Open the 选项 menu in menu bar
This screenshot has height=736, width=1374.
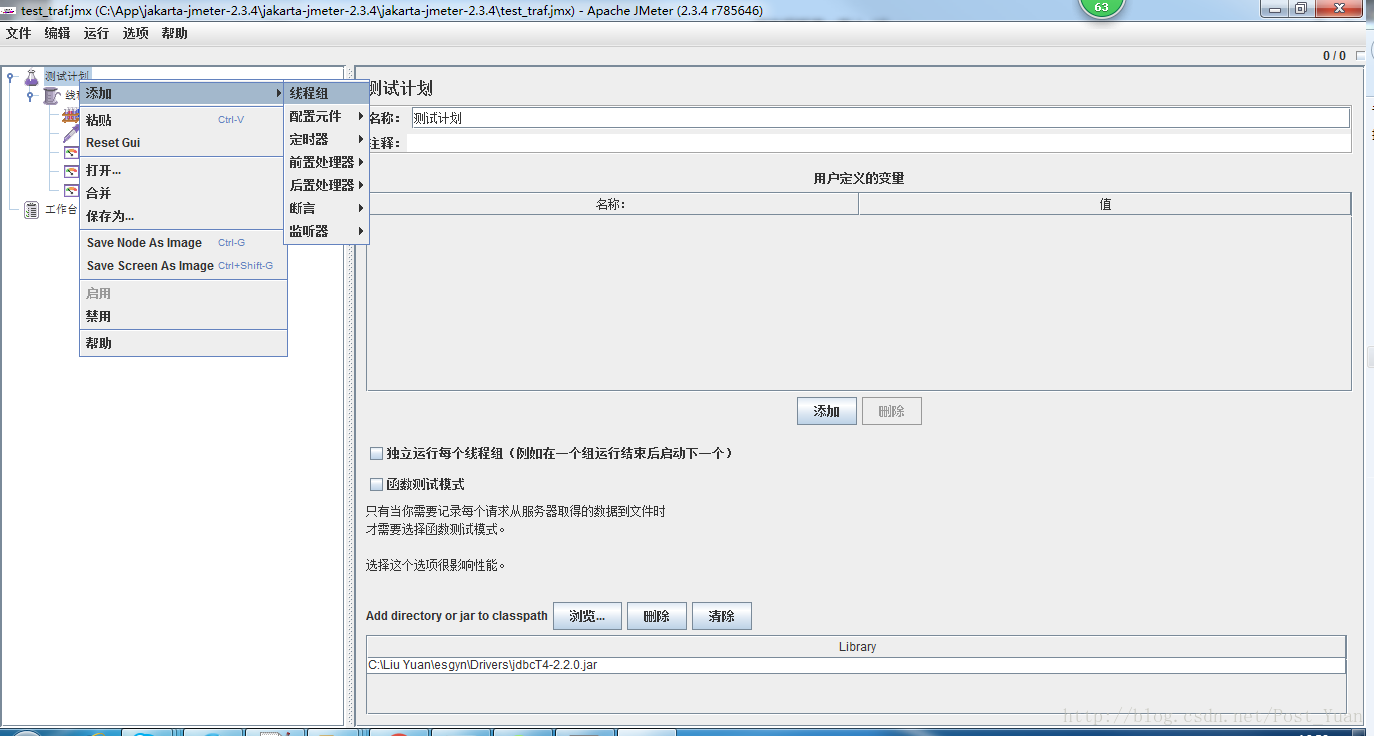click(136, 33)
